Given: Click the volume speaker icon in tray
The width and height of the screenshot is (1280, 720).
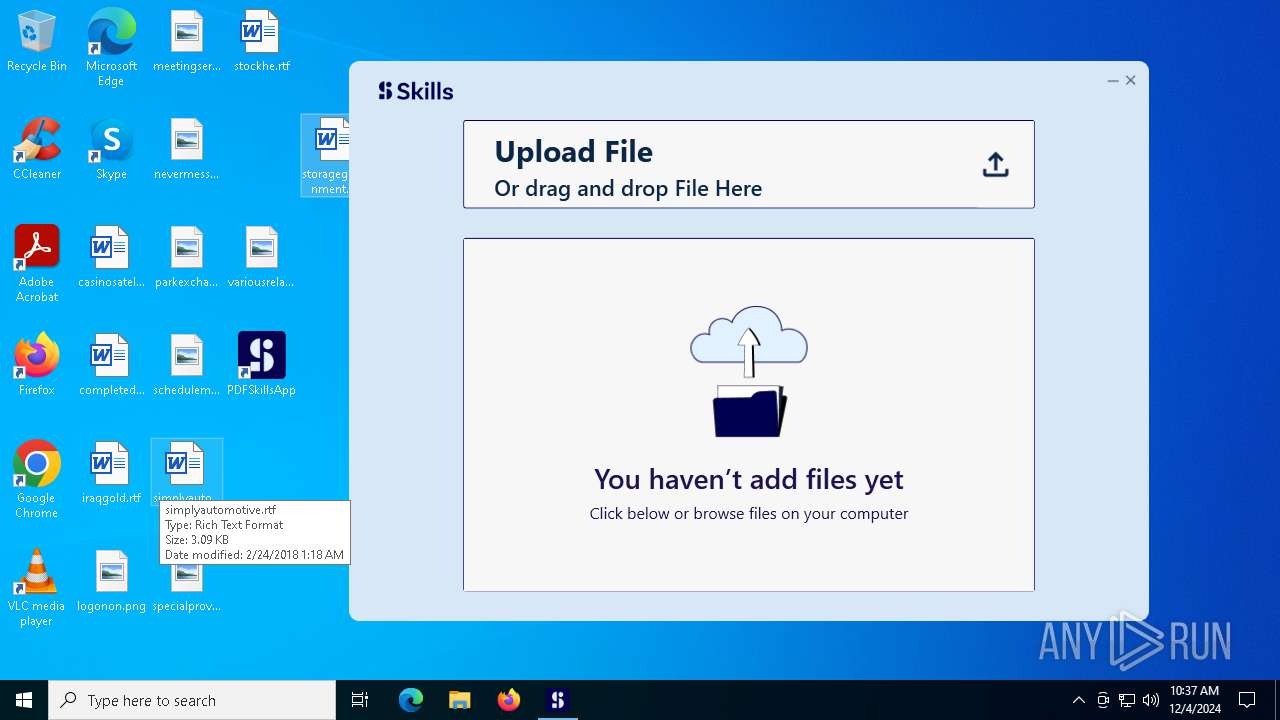Looking at the screenshot, I should point(1151,700).
